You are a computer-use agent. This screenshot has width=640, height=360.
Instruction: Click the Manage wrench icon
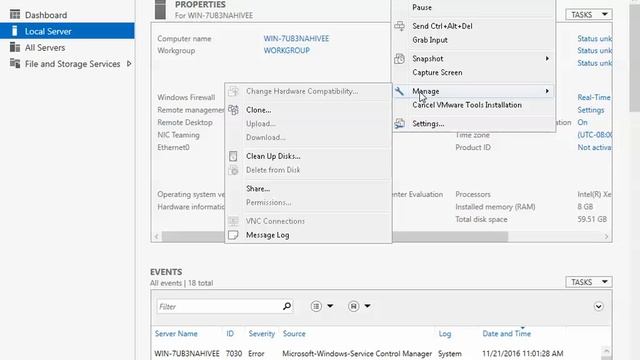click(x=400, y=91)
